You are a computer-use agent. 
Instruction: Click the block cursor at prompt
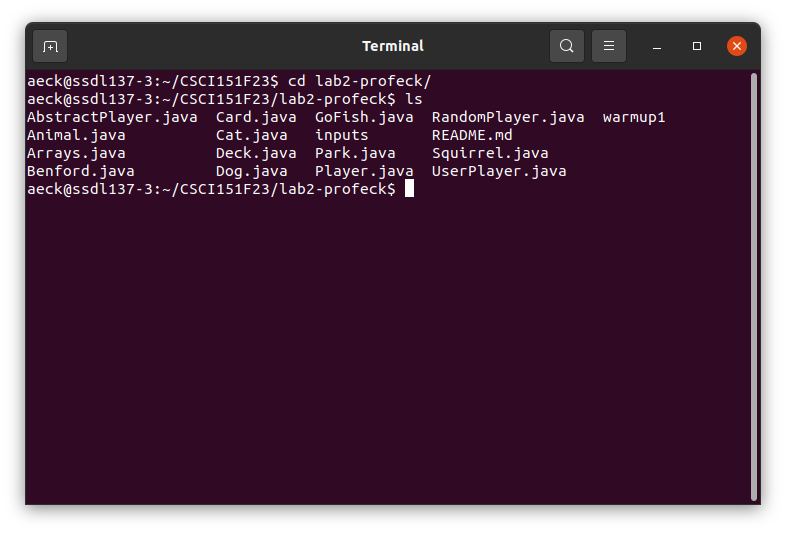(x=410, y=189)
